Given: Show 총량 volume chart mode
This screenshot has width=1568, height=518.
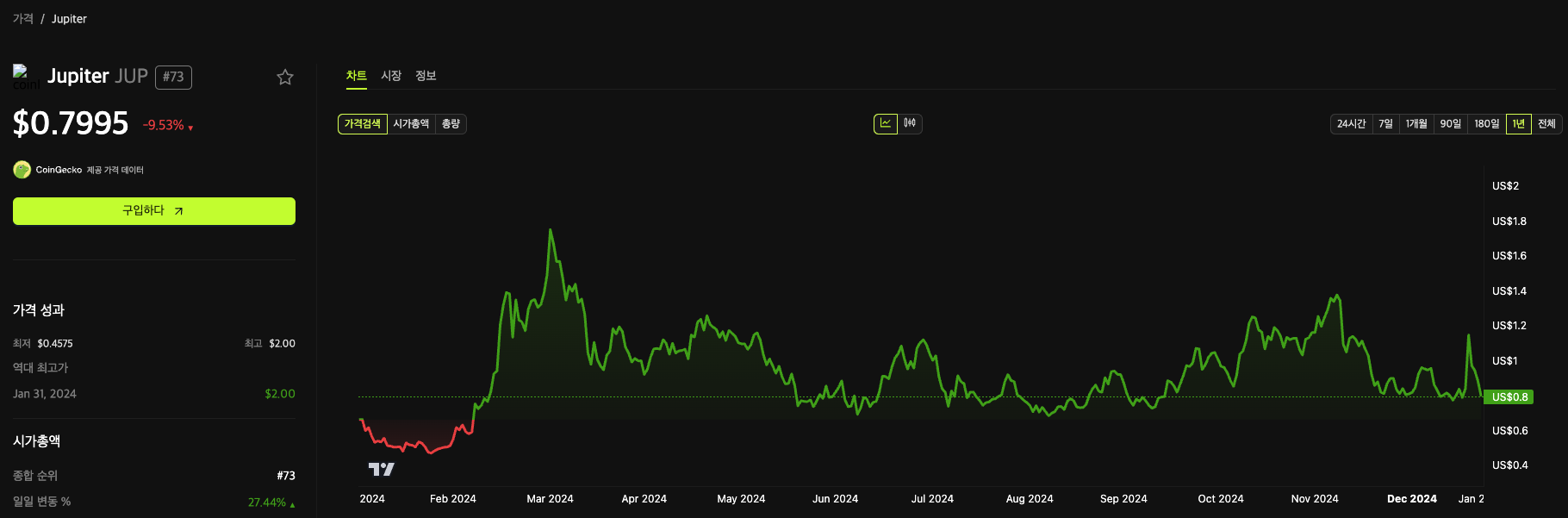Looking at the screenshot, I should click(x=451, y=124).
